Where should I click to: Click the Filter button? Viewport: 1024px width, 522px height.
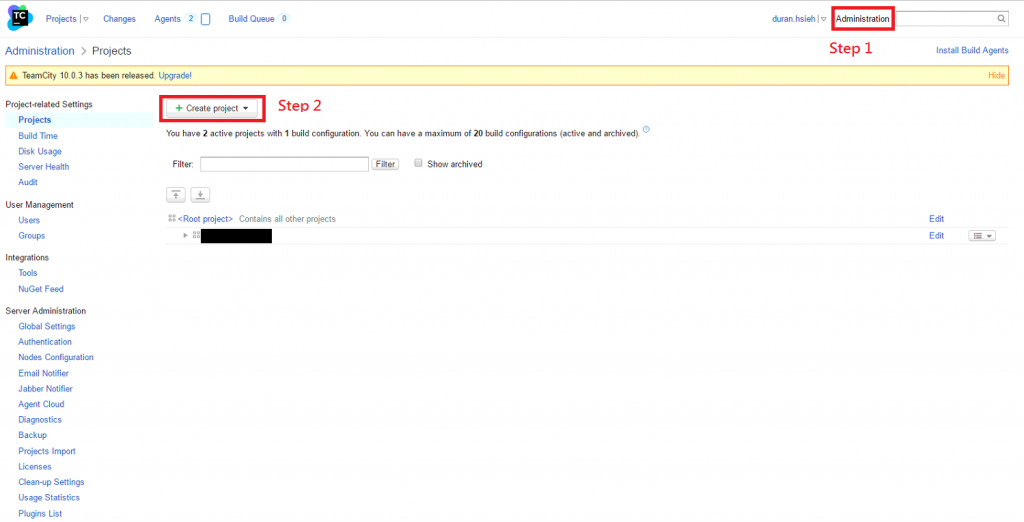tap(385, 164)
